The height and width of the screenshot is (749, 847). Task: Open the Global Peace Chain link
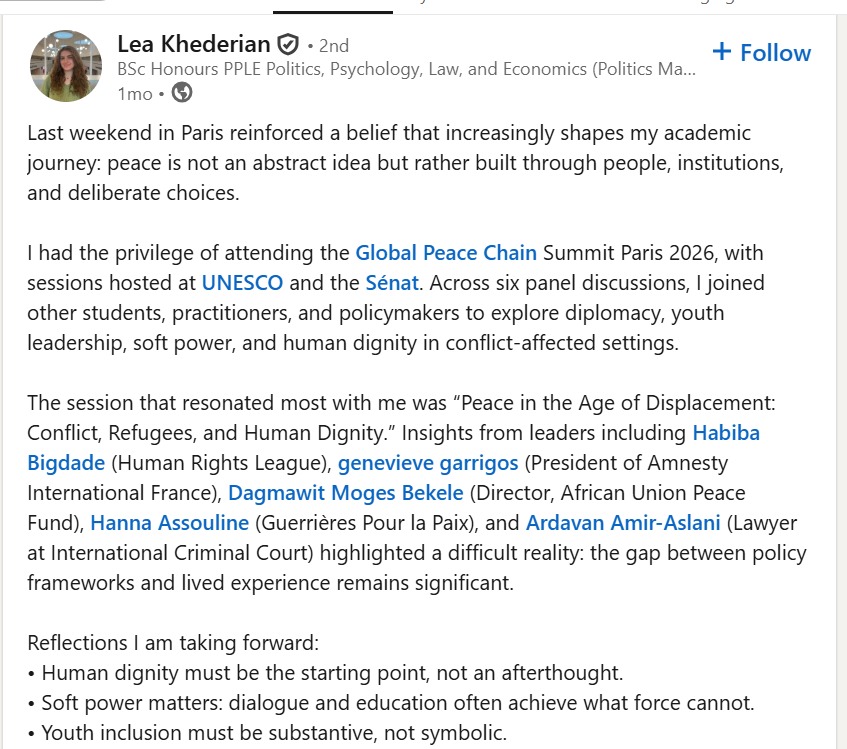pos(446,253)
